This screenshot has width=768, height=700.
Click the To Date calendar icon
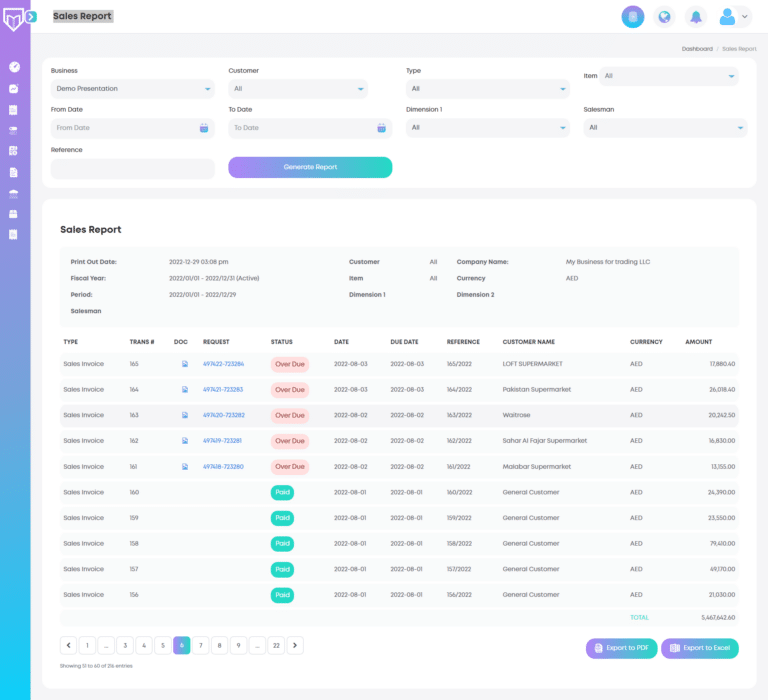tap(381, 128)
